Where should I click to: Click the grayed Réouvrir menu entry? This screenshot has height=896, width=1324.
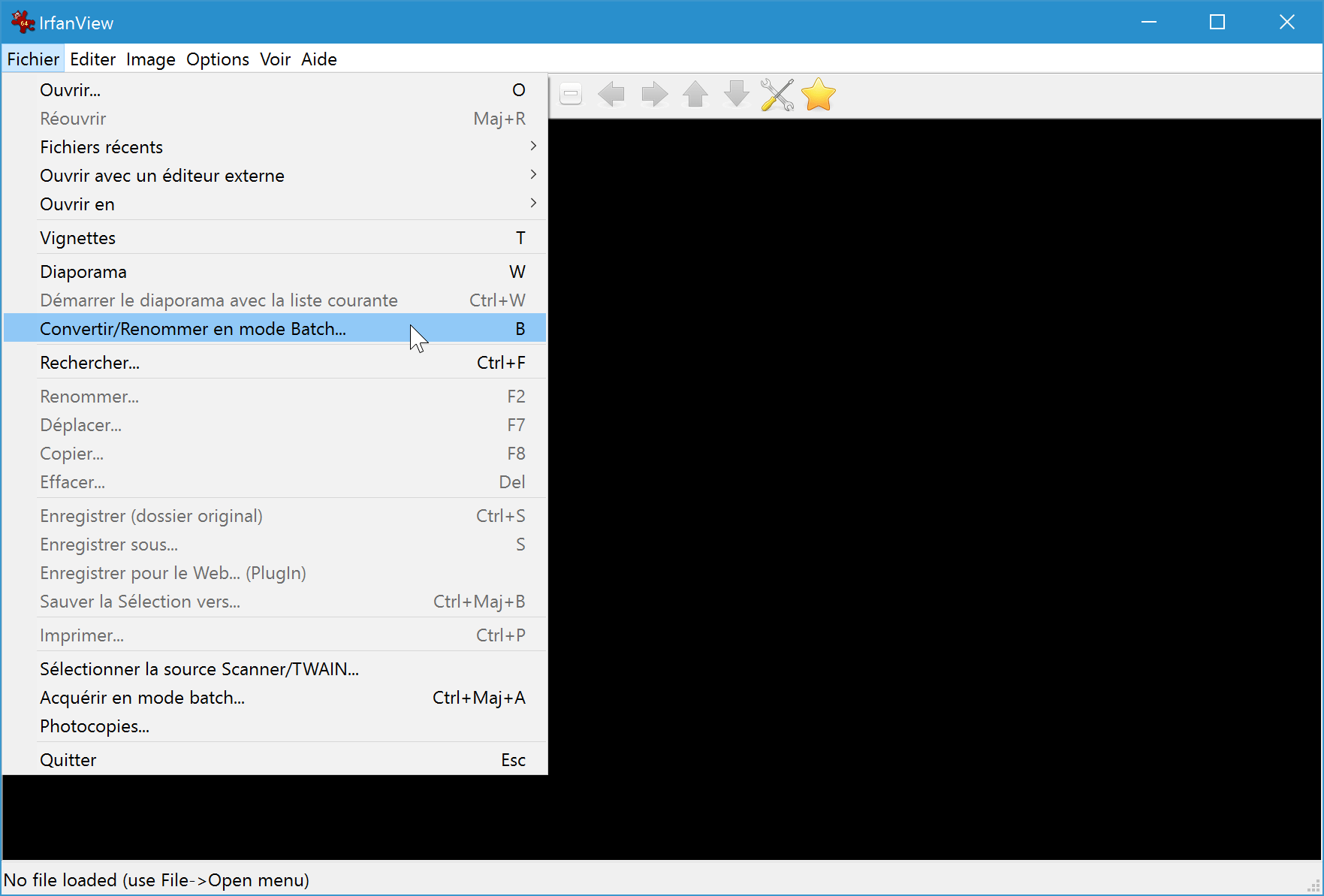pos(275,119)
